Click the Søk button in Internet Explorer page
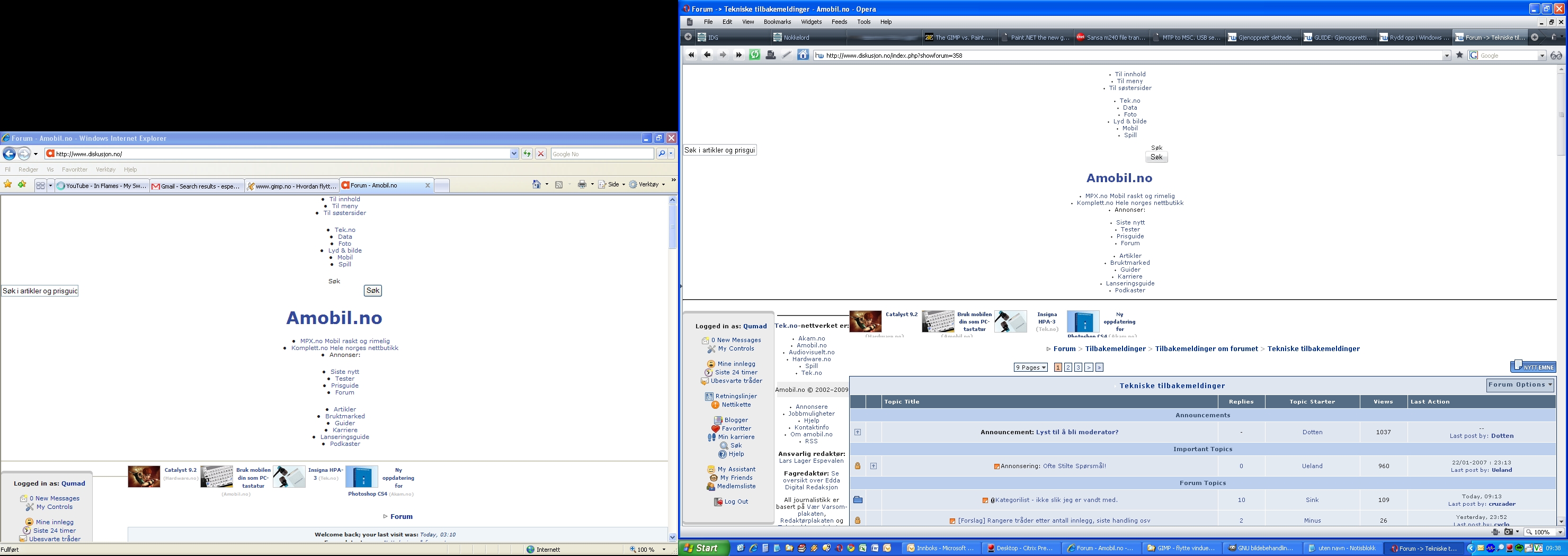 click(x=373, y=291)
